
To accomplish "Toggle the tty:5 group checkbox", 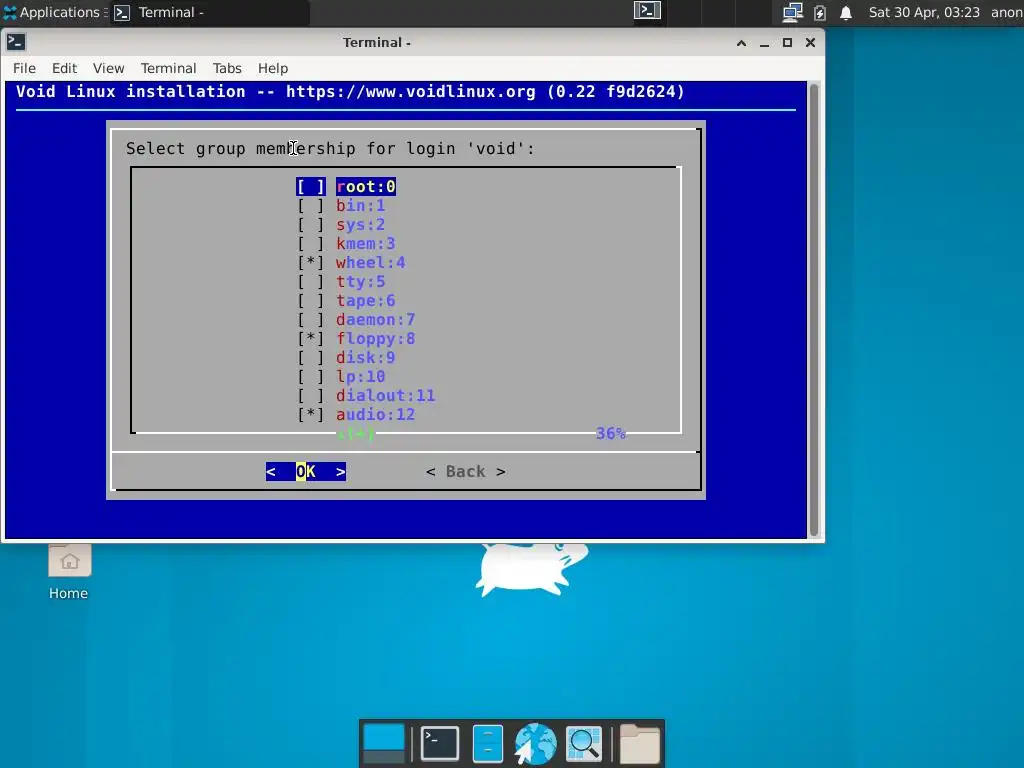I will [x=311, y=281].
